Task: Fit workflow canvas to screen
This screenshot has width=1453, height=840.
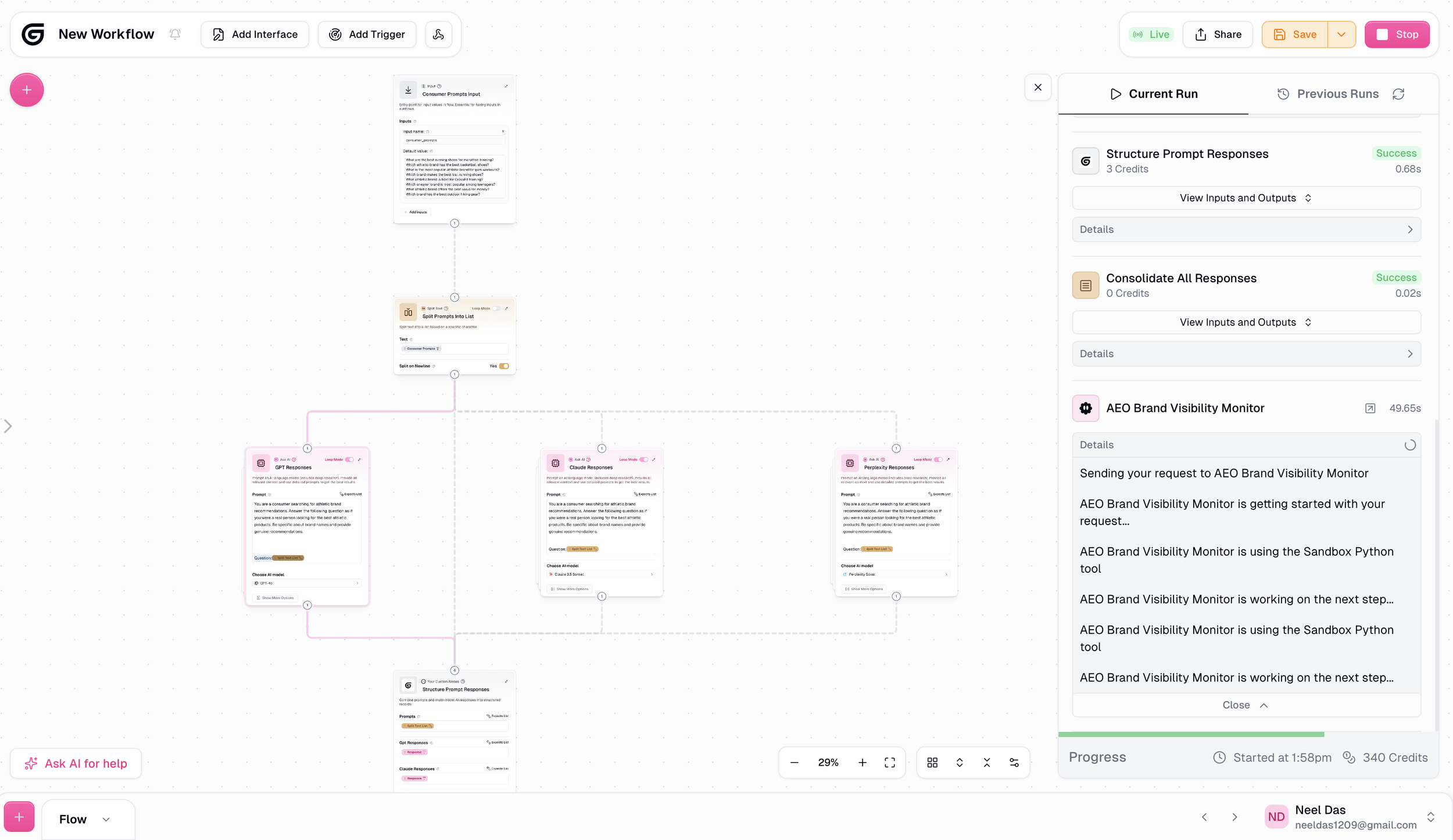Action: point(889,762)
